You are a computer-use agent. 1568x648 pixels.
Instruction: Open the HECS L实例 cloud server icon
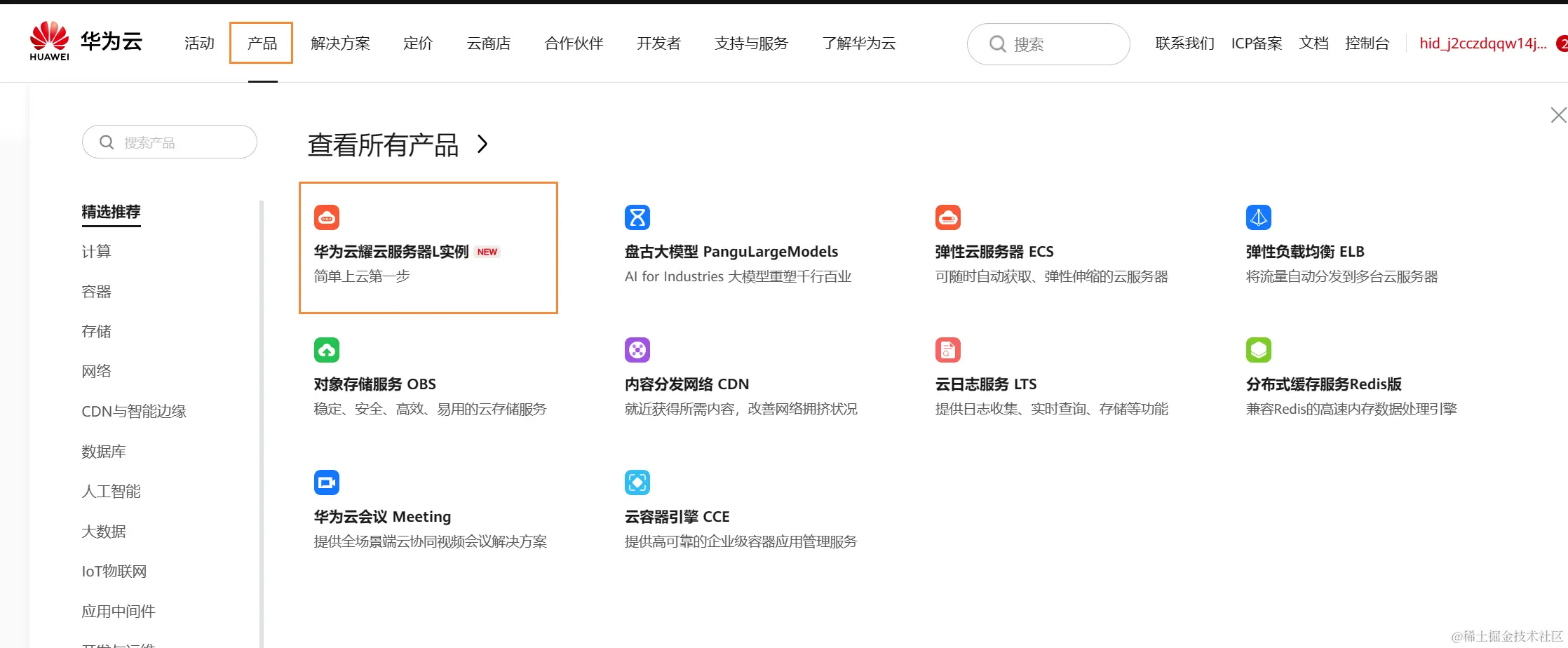point(327,217)
